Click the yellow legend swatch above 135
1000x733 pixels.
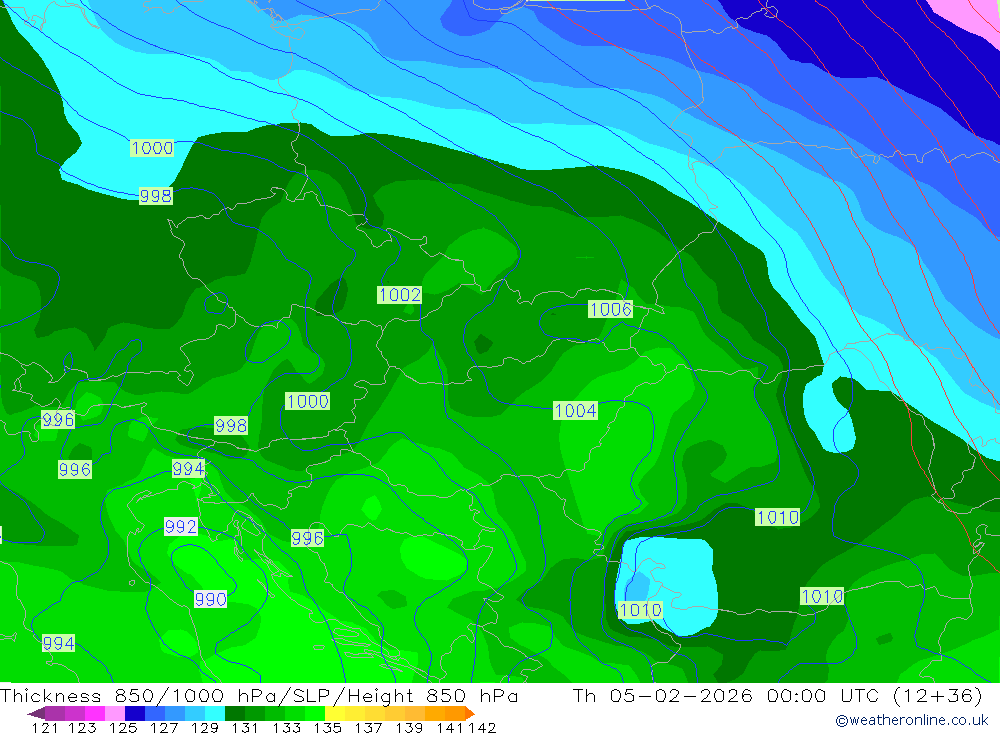point(335,713)
